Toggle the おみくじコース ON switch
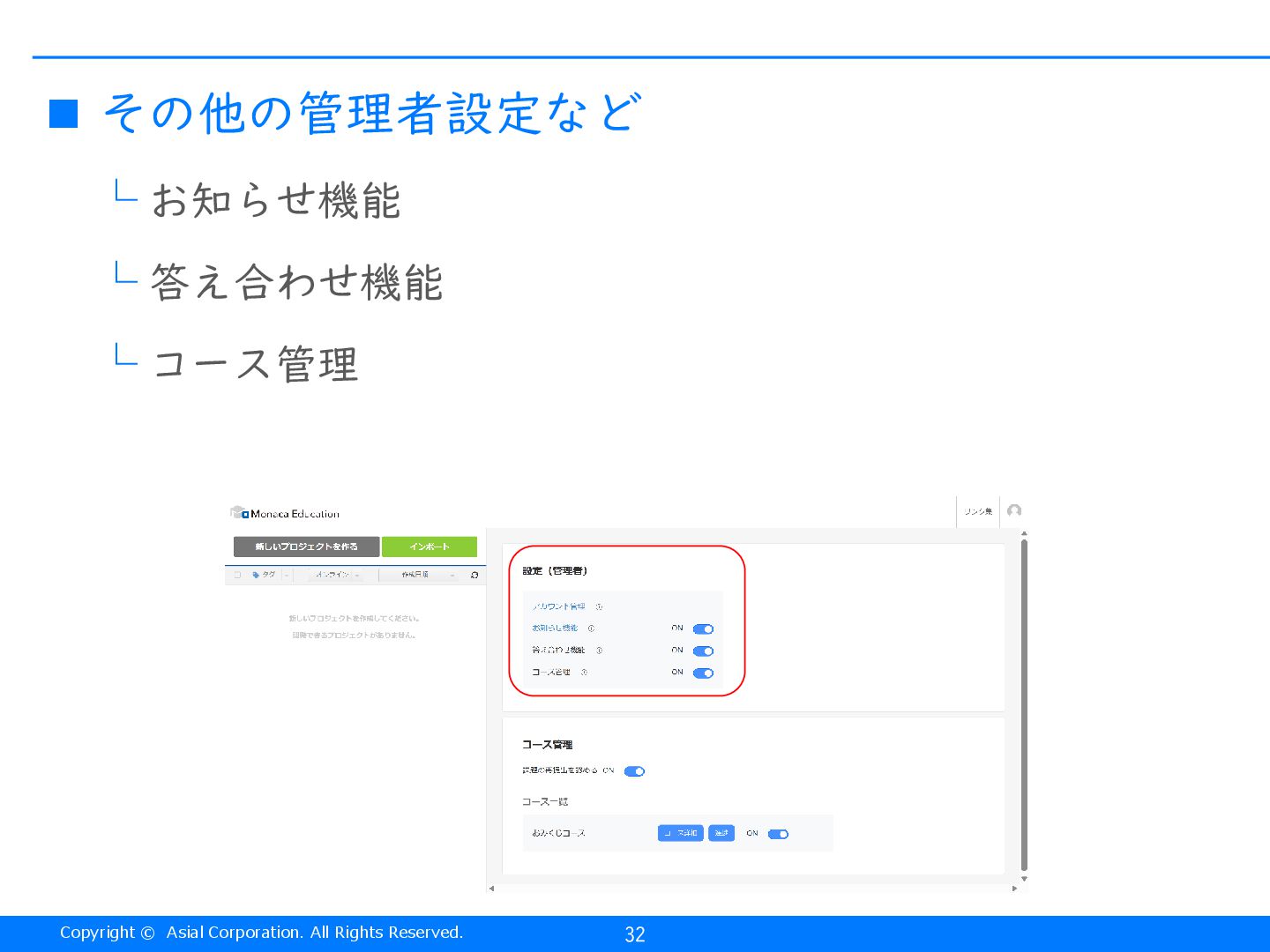Screen dimensions: 1270x952 pyautogui.click(x=778, y=834)
